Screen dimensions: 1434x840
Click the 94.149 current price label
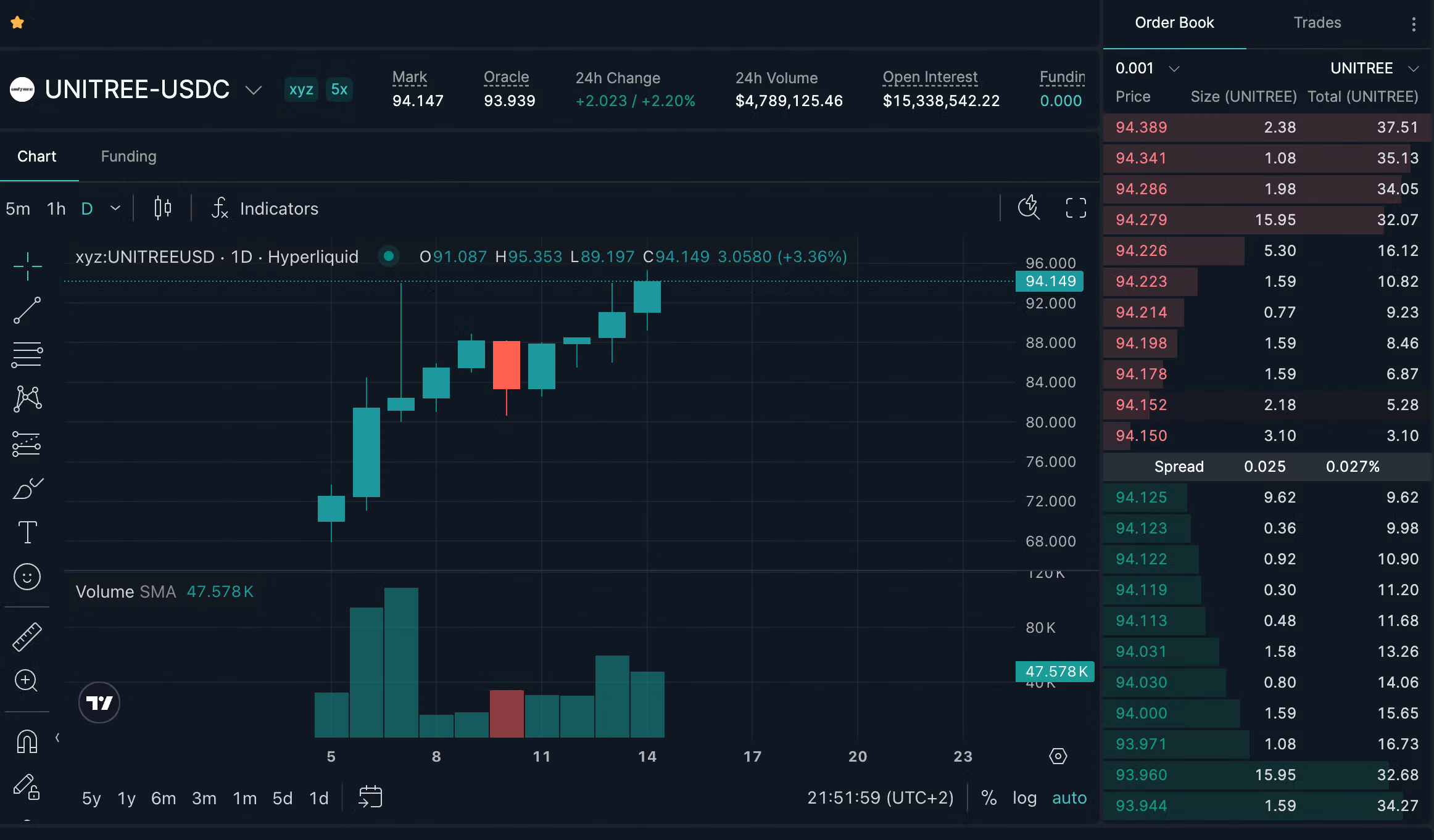tap(1050, 281)
